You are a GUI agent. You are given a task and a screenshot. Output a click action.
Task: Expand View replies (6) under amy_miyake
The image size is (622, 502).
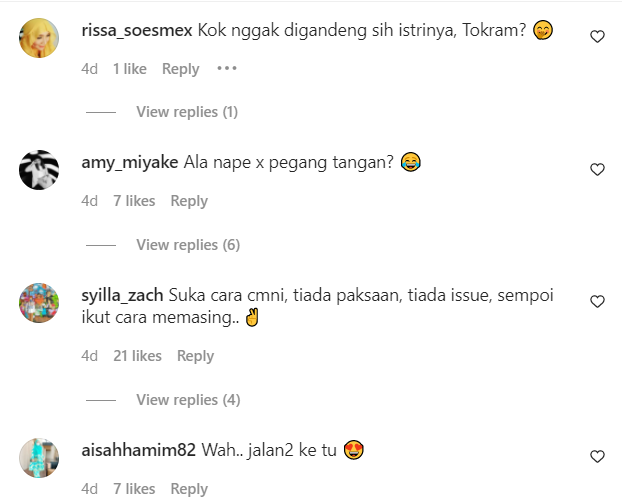tap(188, 245)
